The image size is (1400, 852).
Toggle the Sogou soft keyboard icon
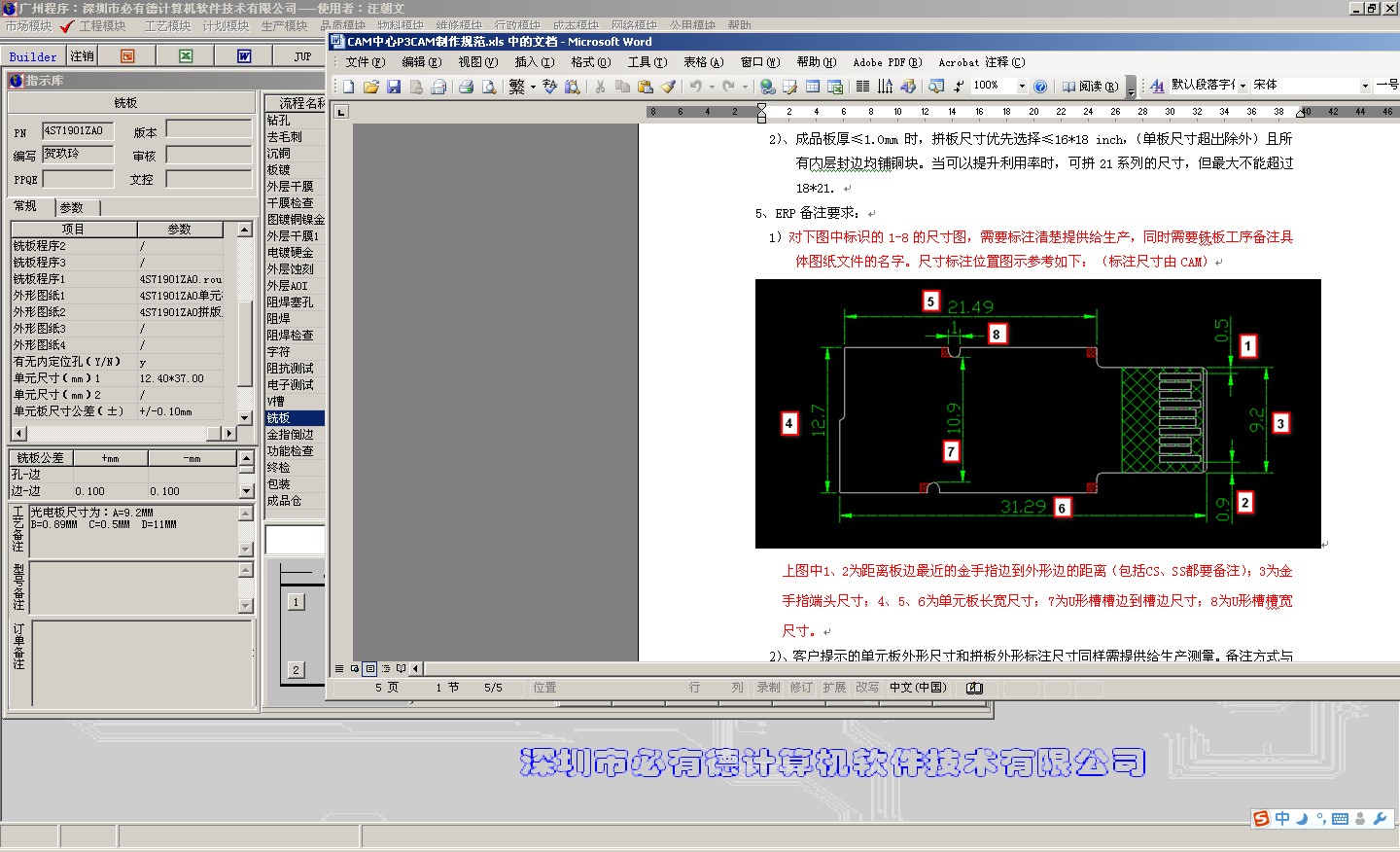click(1341, 819)
